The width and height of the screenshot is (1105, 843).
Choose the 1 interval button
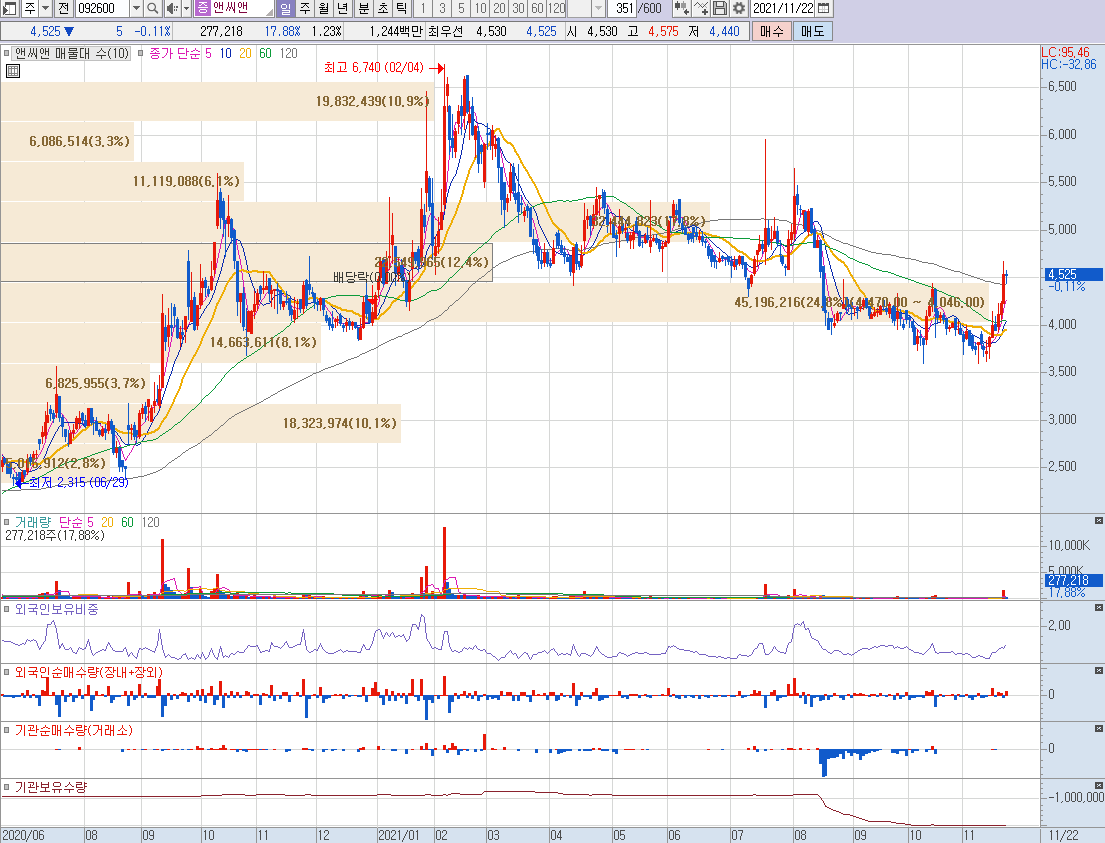(x=423, y=8)
